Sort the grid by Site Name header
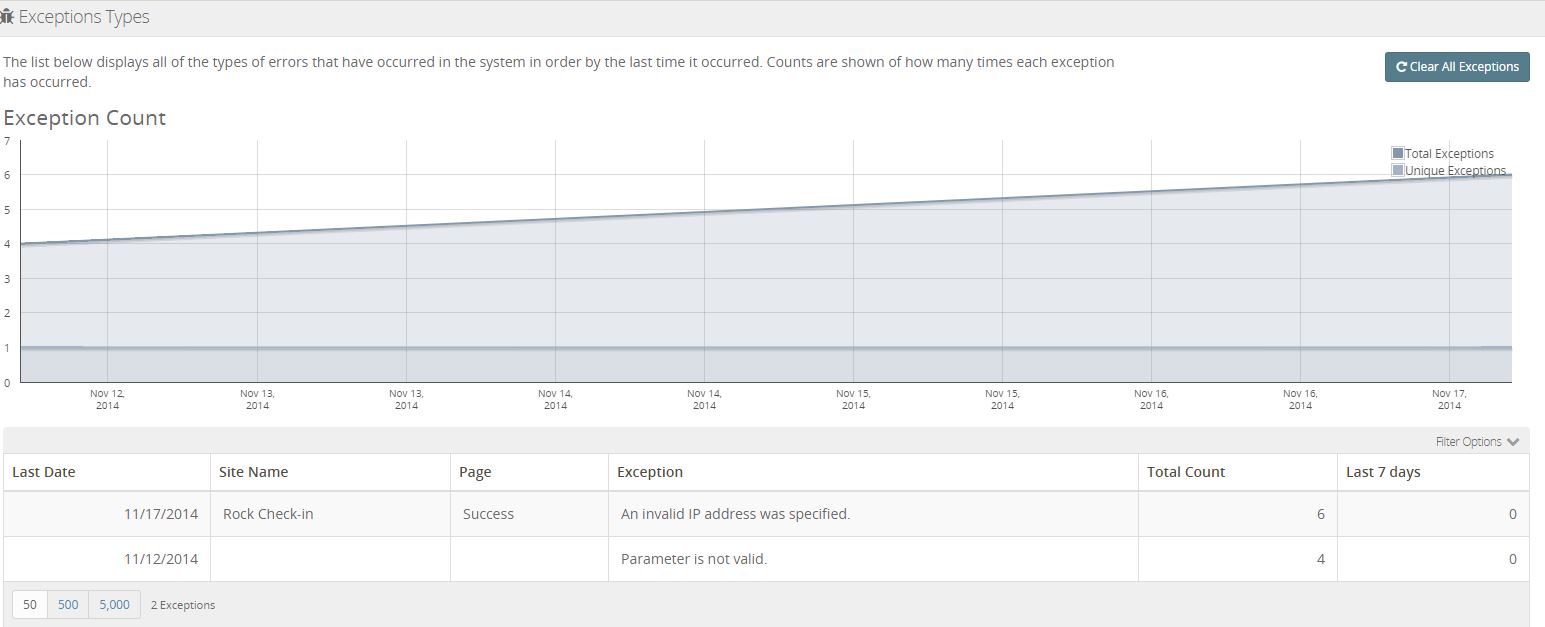Viewport: 1545px width, 627px height. pyautogui.click(x=253, y=472)
